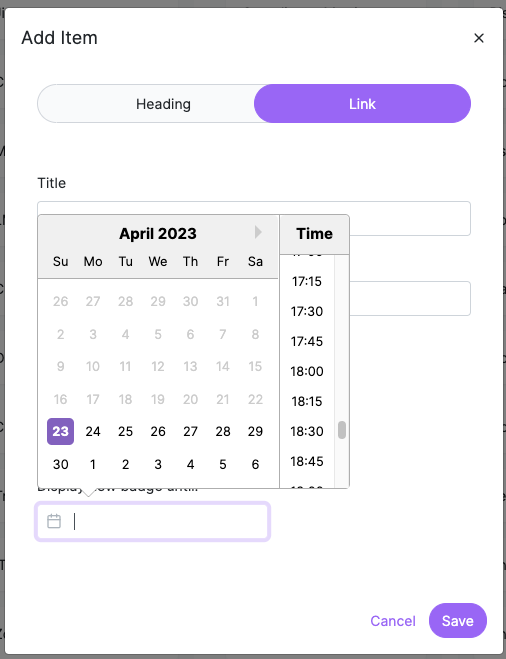Cancel adding the item
Image resolution: width=506 pixels, height=659 pixels.
click(x=393, y=621)
